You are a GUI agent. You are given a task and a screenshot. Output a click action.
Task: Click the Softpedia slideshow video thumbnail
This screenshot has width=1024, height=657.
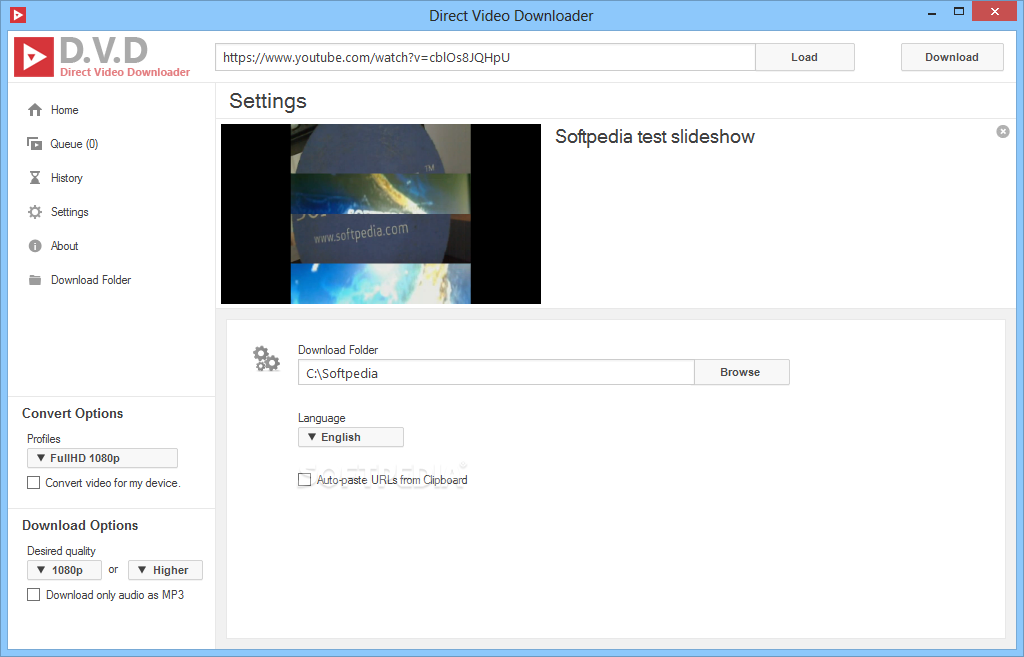pos(381,214)
